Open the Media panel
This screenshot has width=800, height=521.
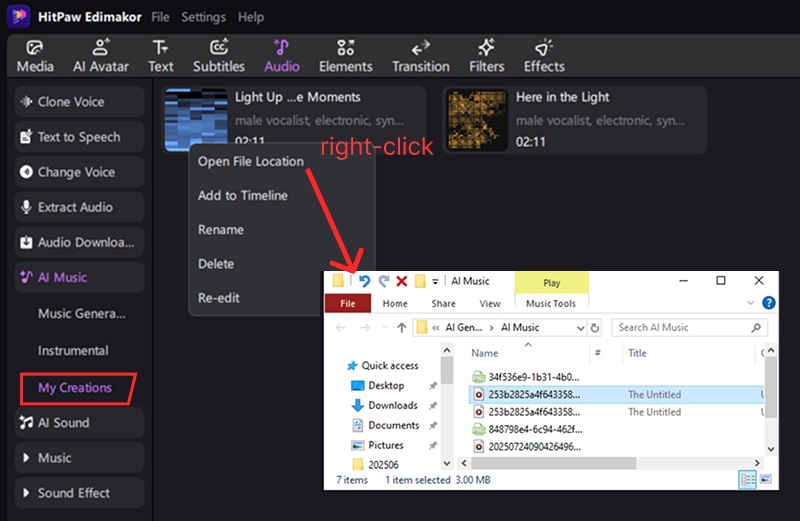pyautogui.click(x=35, y=56)
